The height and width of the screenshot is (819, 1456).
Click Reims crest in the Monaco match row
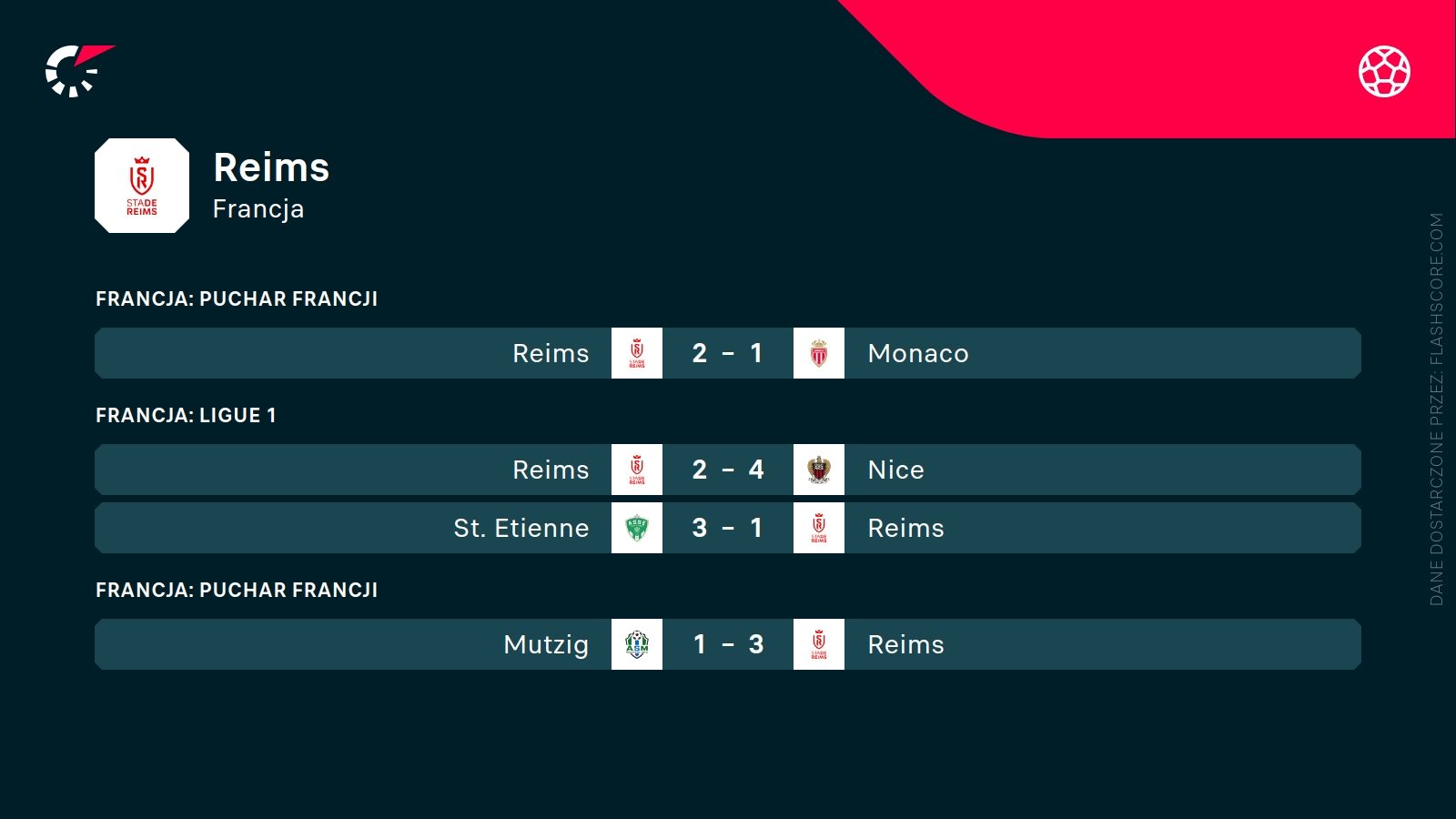(637, 353)
